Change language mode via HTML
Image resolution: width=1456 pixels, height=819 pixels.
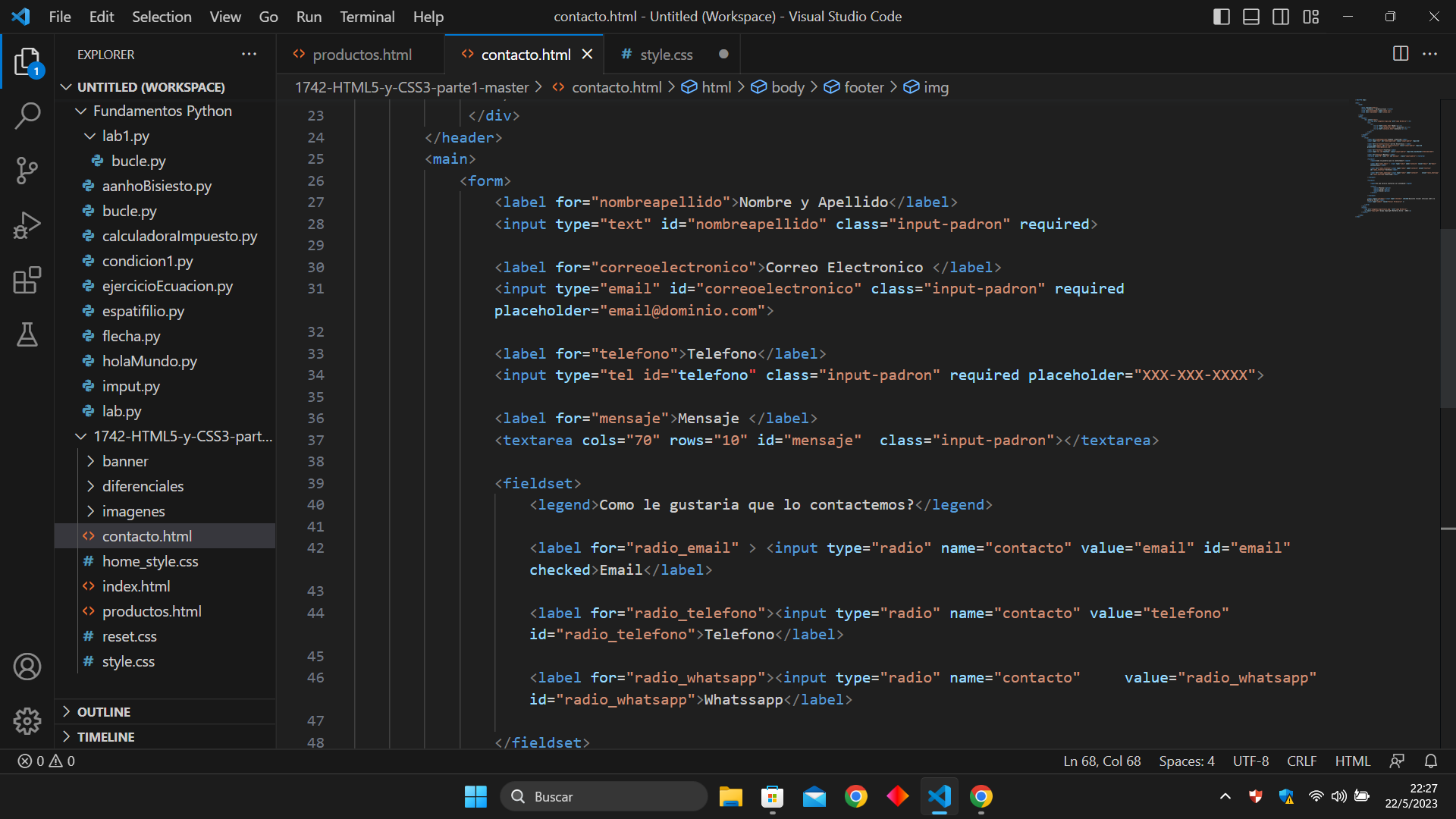[x=1352, y=761]
